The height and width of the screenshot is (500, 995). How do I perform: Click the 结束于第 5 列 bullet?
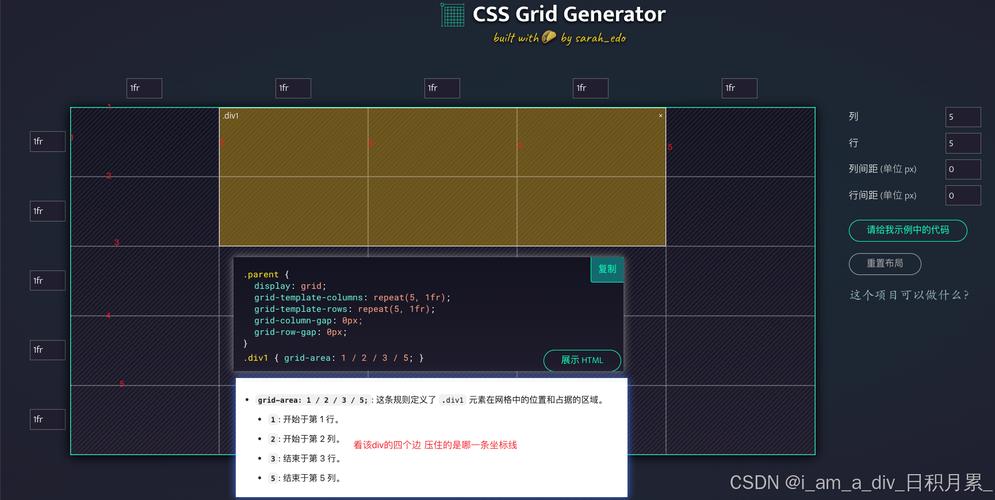pyautogui.click(x=305, y=478)
